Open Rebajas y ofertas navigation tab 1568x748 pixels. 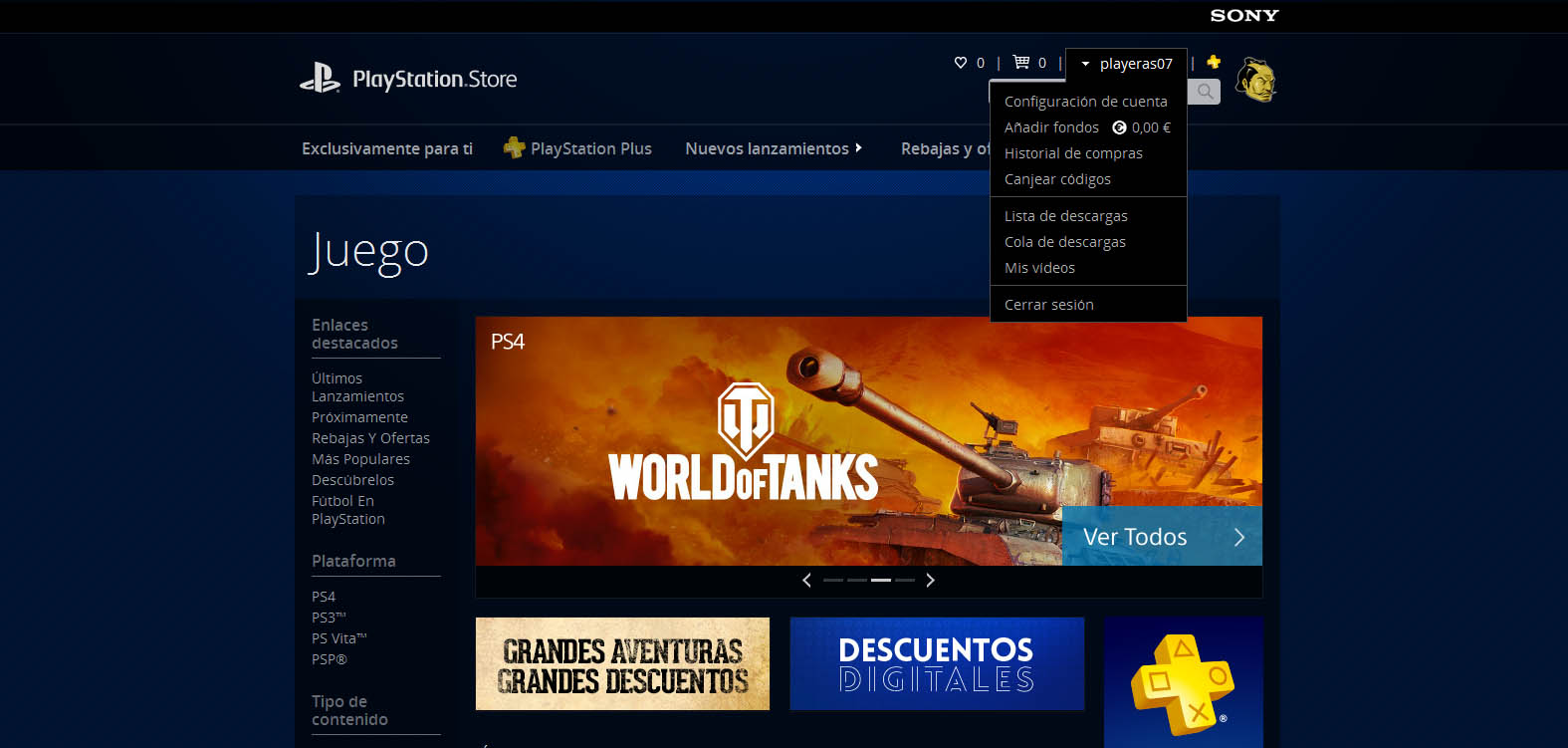click(945, 148)
